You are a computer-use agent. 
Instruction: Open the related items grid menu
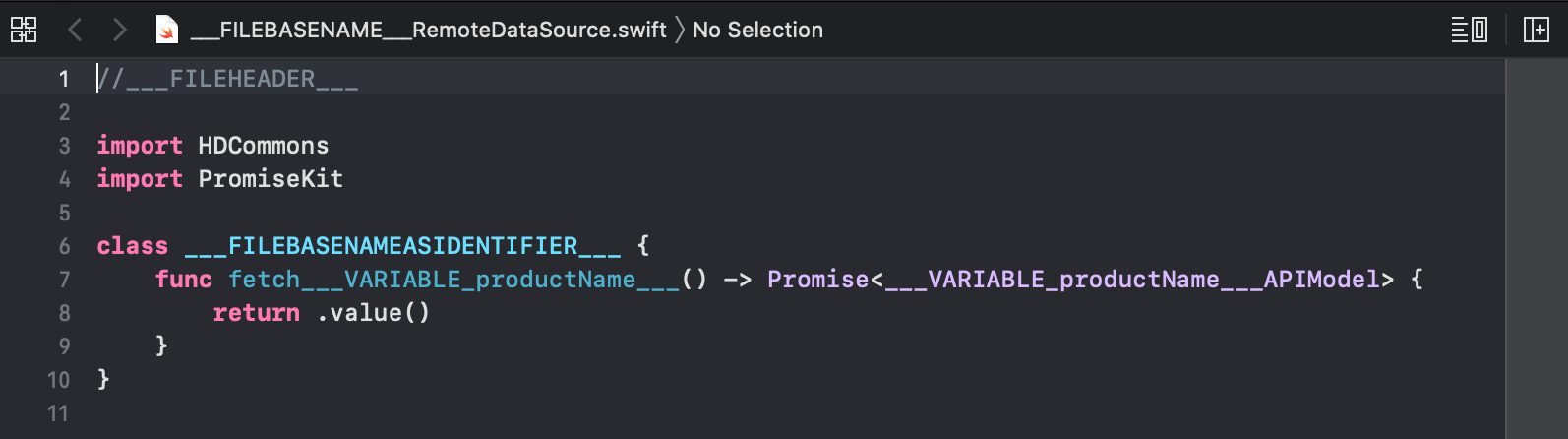24,30
